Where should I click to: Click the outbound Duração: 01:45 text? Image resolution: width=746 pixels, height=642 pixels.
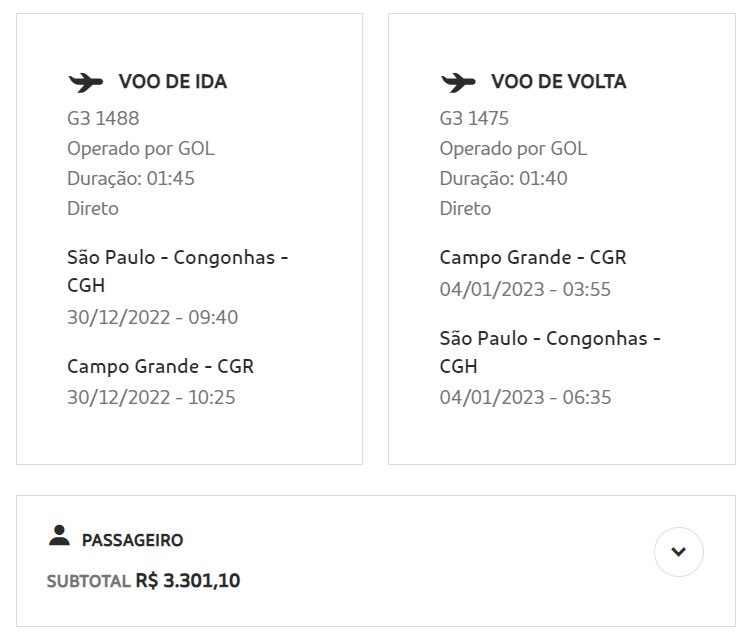(131, 178)
